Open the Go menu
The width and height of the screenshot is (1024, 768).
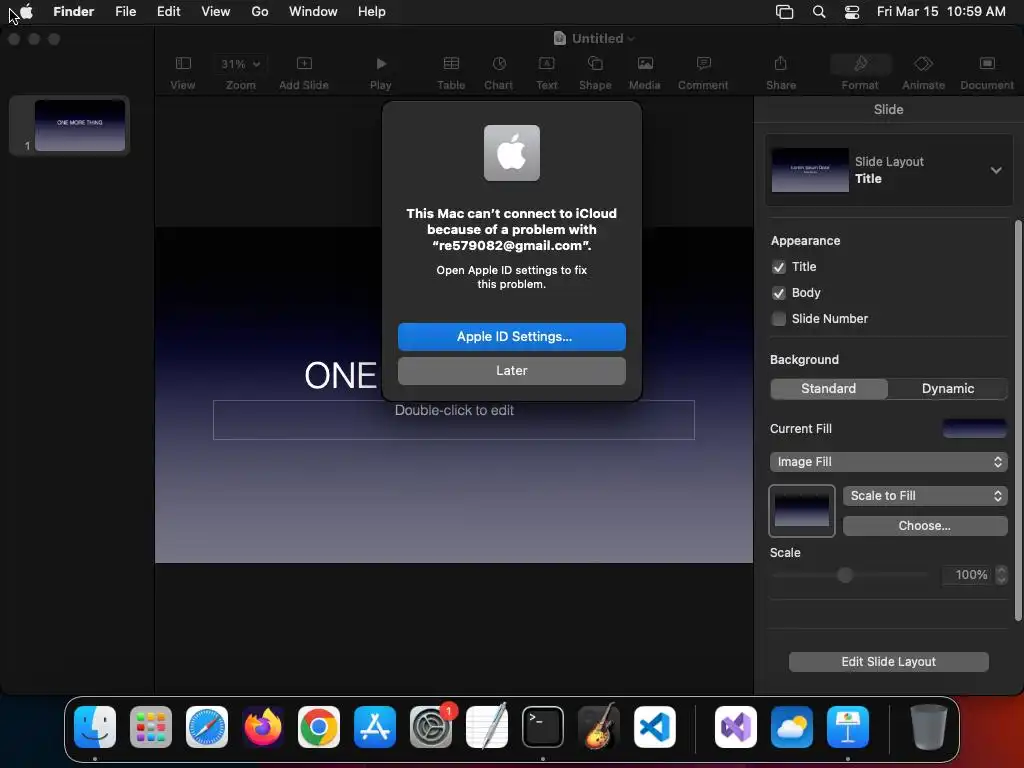(x=260, y=12)
